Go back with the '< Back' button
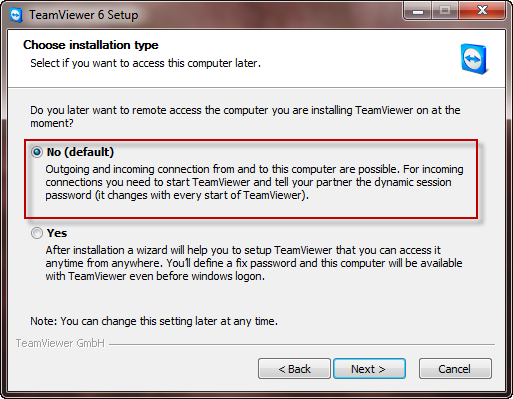The width and height of the screenshot is (513, 399). (294, 369)
